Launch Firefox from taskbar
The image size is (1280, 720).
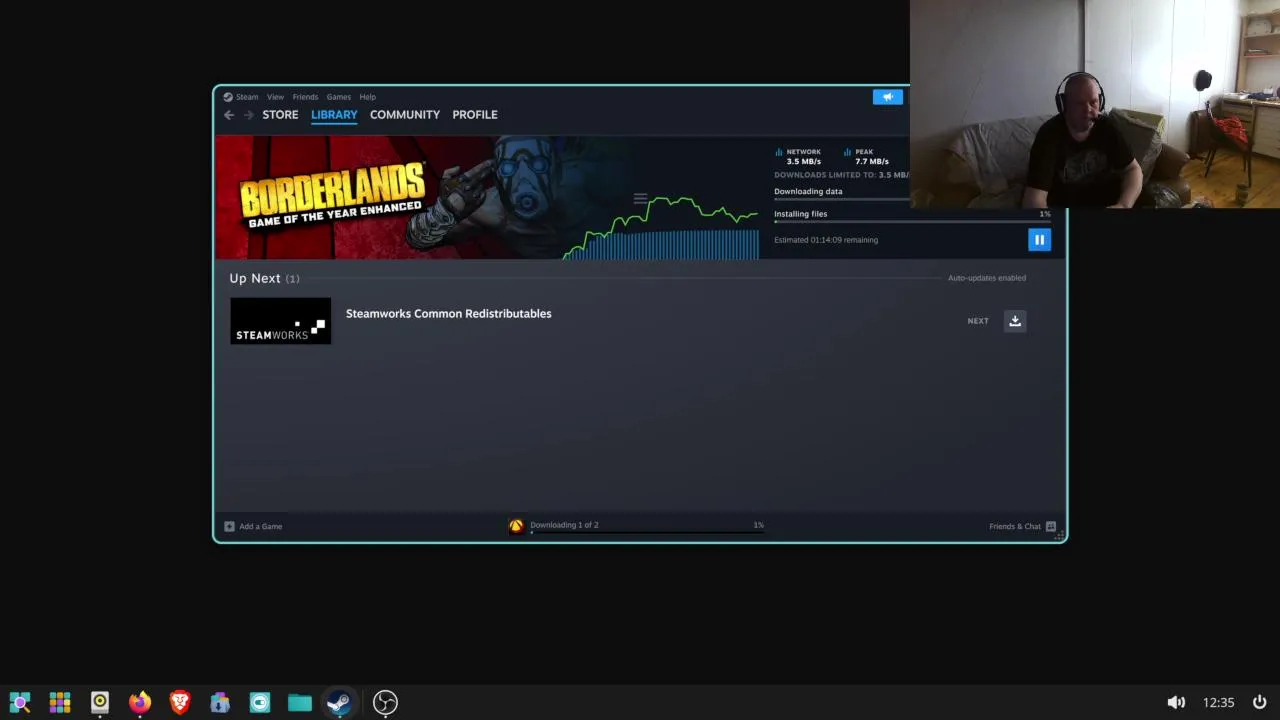click(140, 703)
